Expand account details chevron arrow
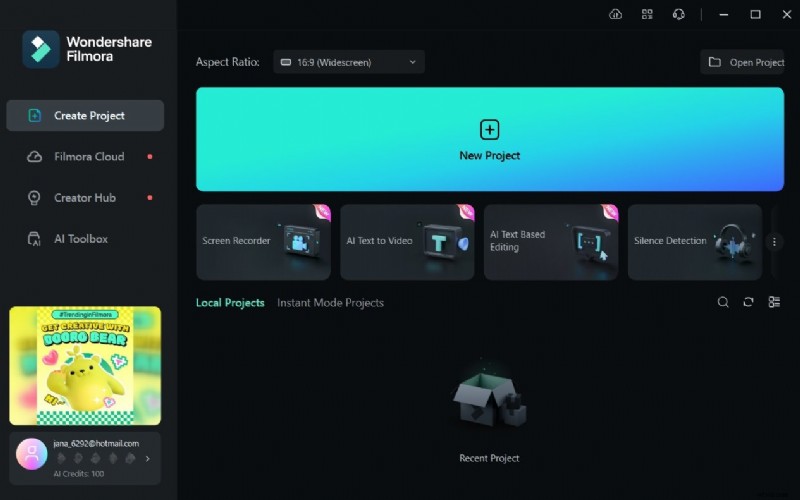This screenshot has width=800, height=500. click(x=147, y=459)
